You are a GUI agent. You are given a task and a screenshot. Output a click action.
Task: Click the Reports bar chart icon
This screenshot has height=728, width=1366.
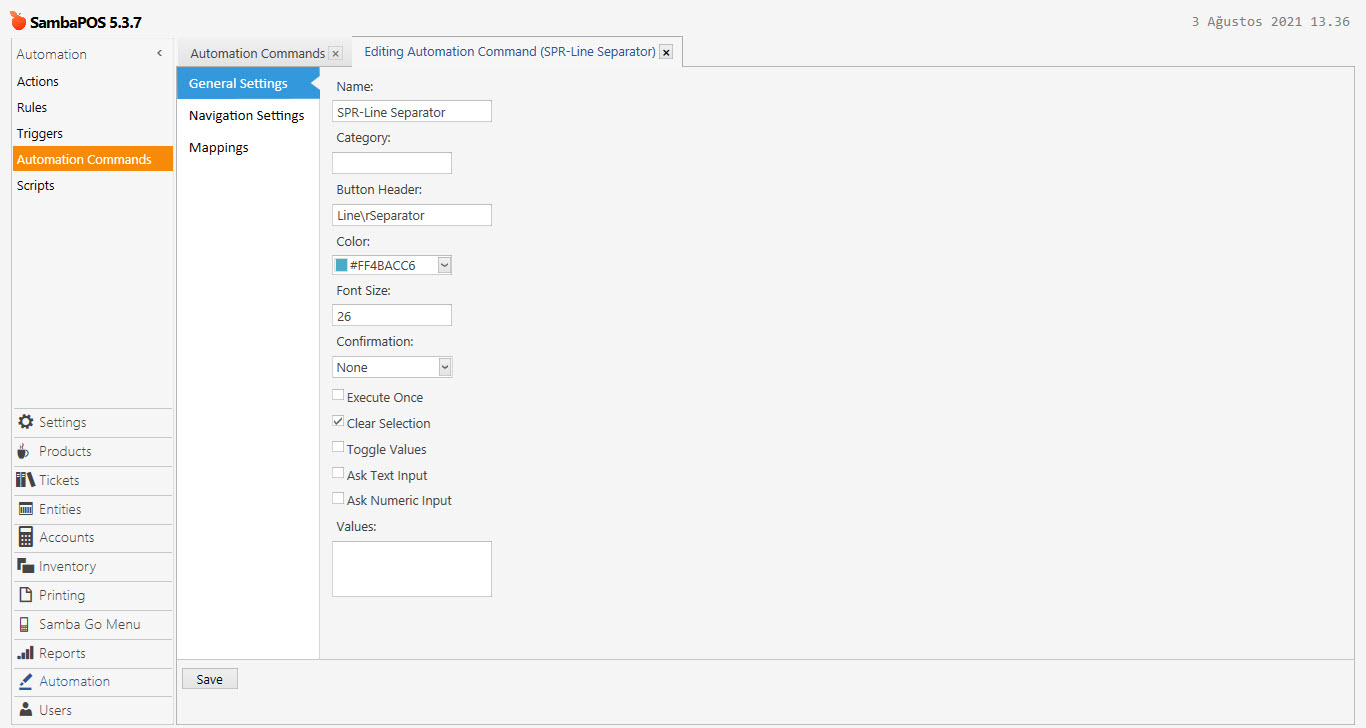(x=26, y=653)
